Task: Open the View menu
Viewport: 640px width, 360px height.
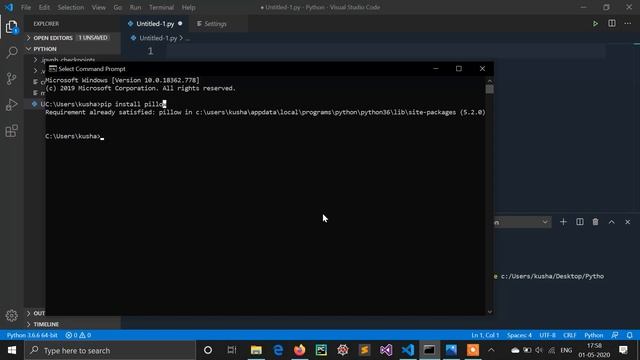Action: point(98,7)
